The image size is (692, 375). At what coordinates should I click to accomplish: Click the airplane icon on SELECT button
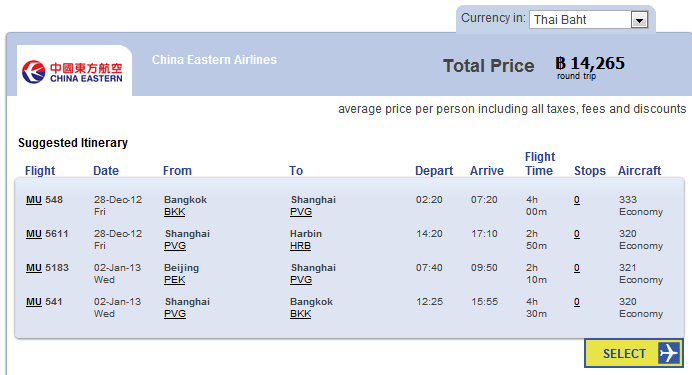coord(669,353)
